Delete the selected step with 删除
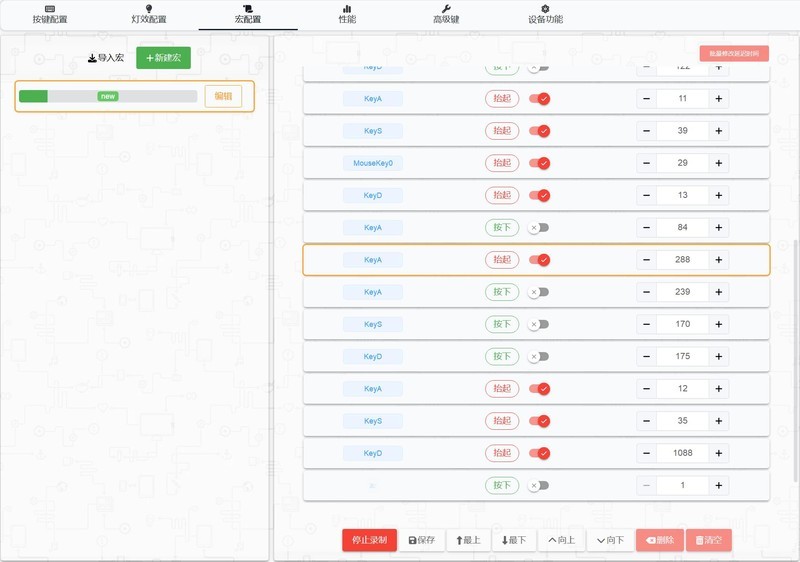The height and width of the screenshot is (562, 800). tap(660, 540)
